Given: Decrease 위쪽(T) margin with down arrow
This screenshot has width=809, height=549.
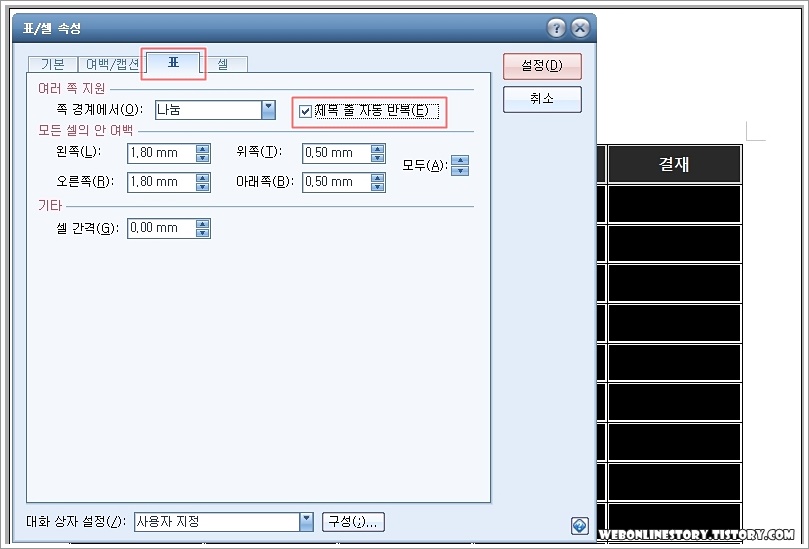Looking at the screenshot, I should point(378,158).
